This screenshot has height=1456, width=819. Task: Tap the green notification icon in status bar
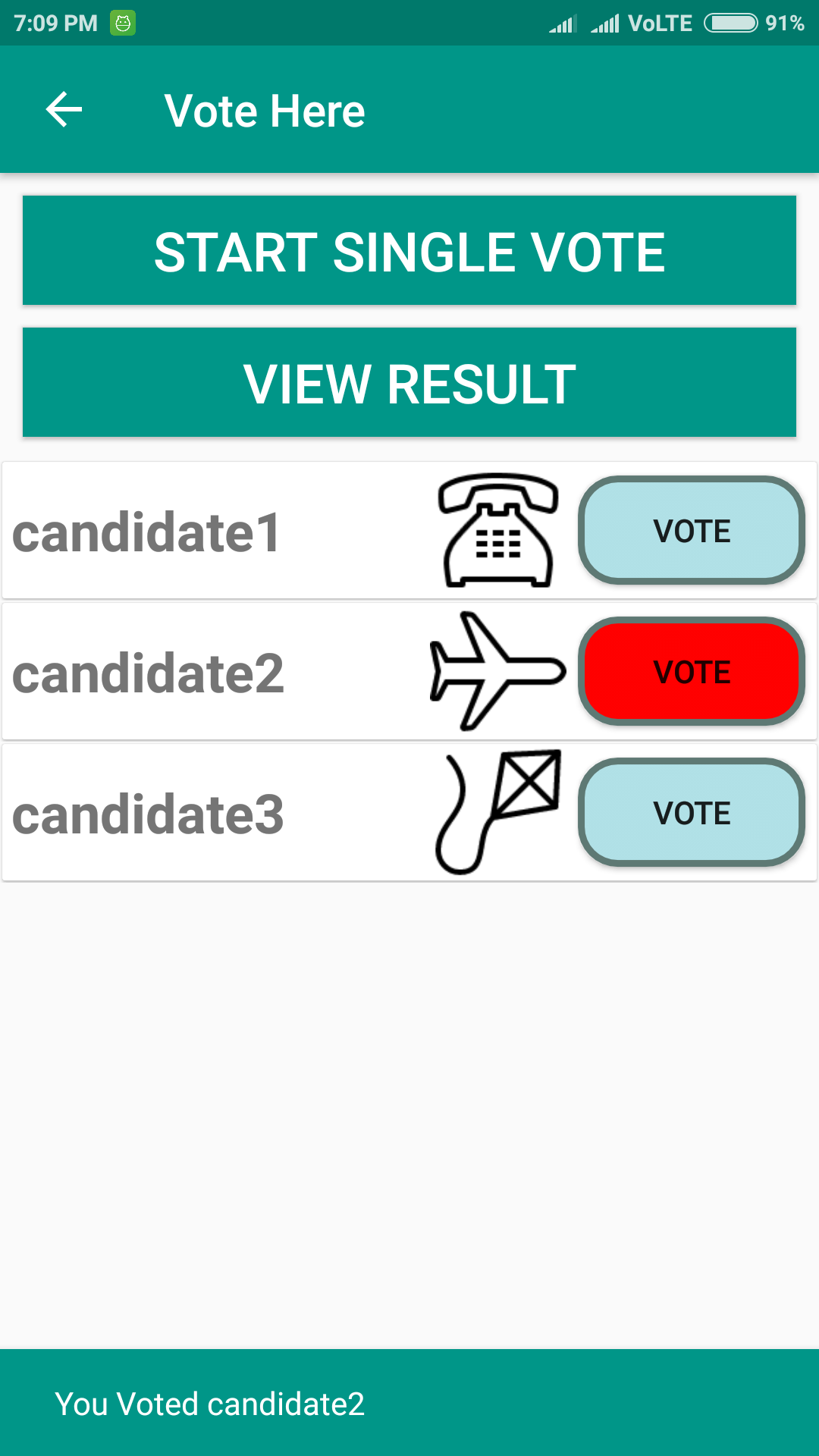123,23
